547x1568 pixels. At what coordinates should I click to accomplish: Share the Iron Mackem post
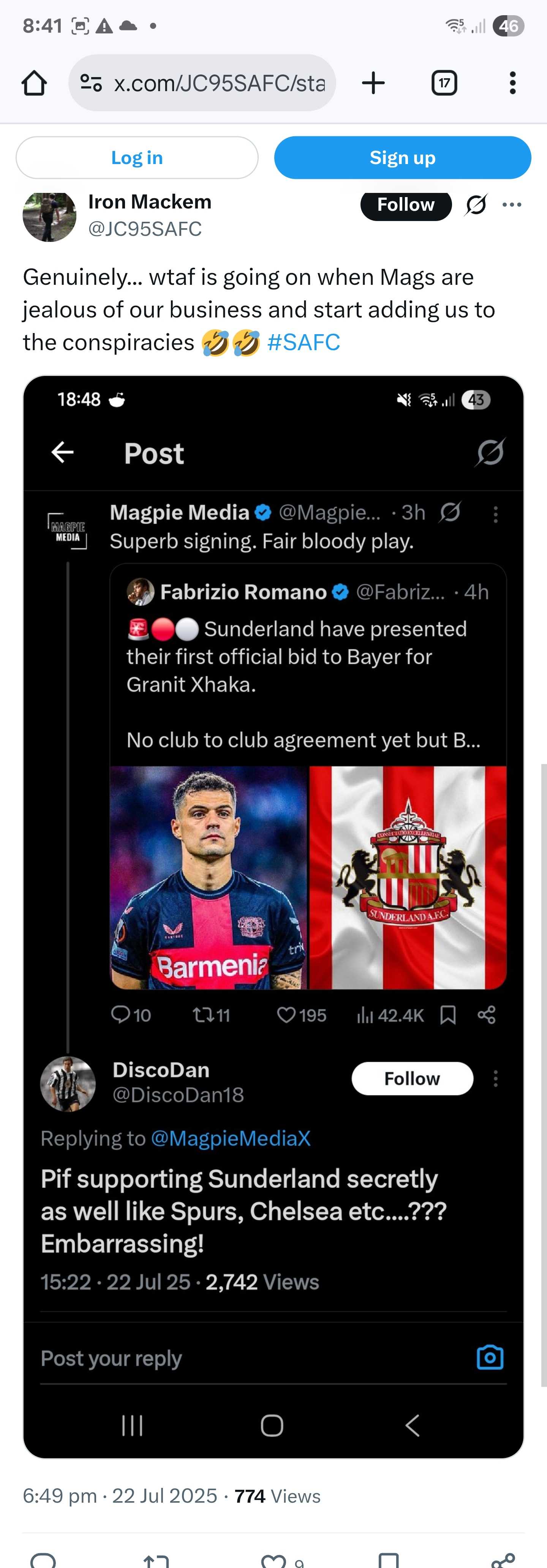(503, 1561)
